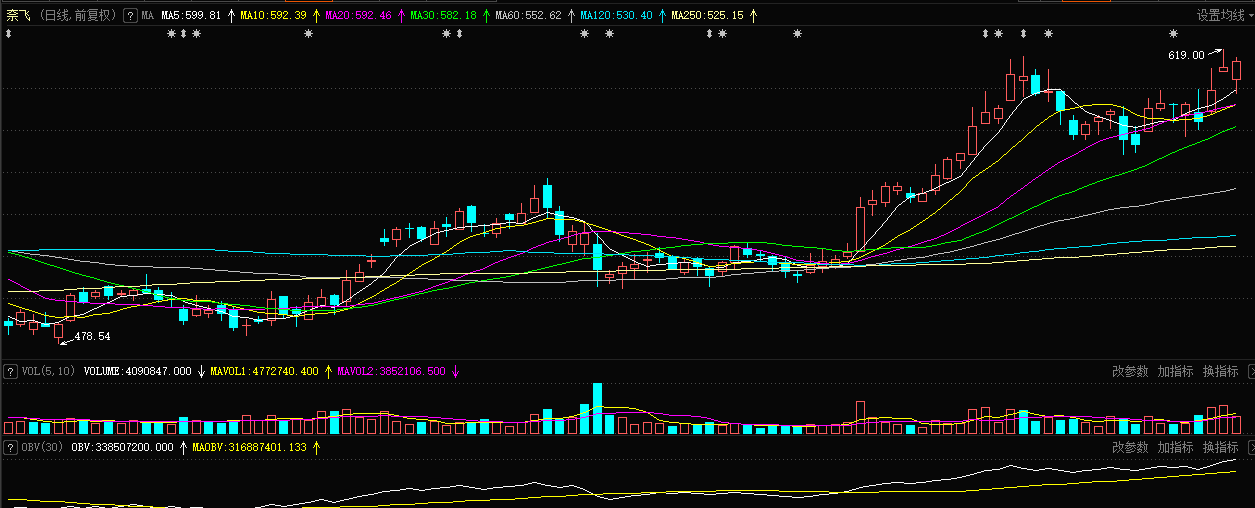Click the MAVOL1:4772740.400 reading
The image size is (1255, 508).
coord(264,372)
